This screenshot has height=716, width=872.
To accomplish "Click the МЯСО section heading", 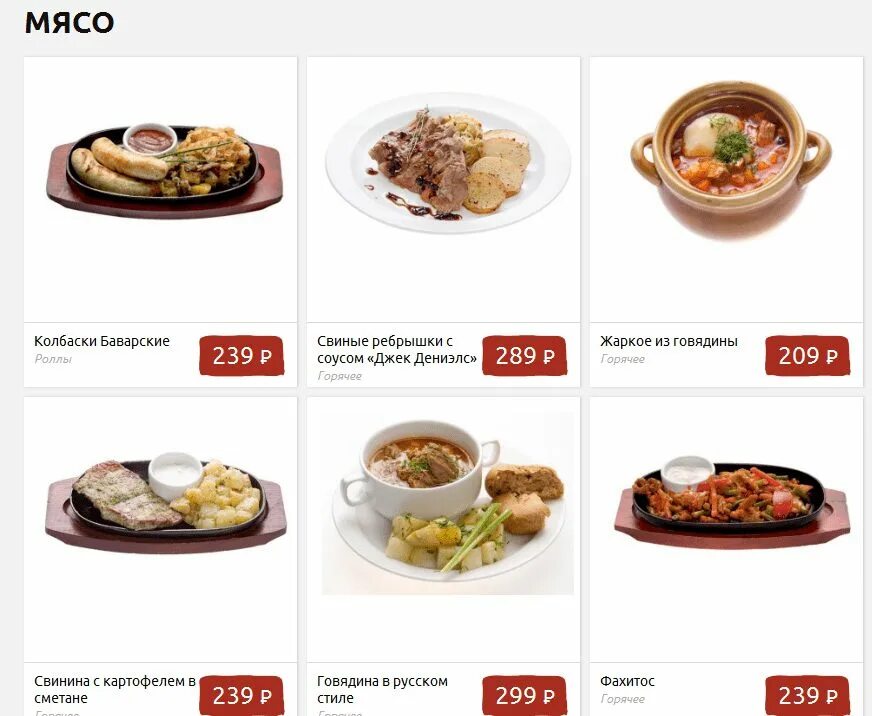I will (x=70, y=23).
